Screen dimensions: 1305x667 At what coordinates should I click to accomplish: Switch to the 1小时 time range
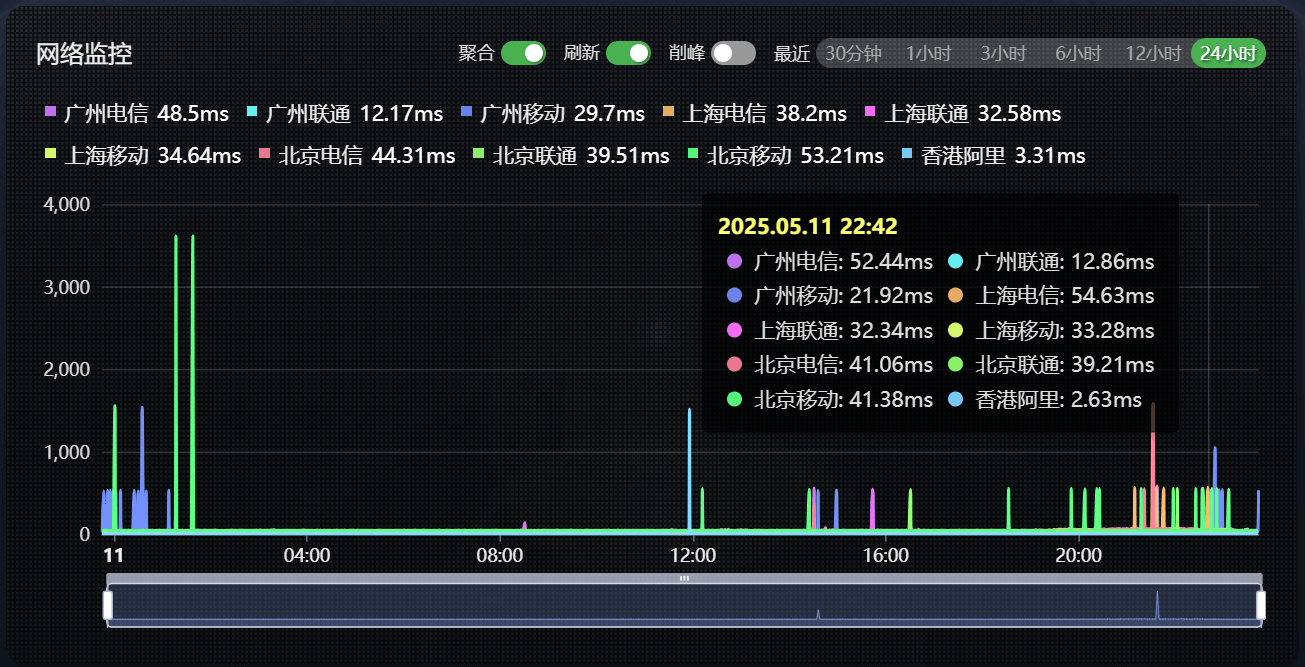[x=928, y=53]
